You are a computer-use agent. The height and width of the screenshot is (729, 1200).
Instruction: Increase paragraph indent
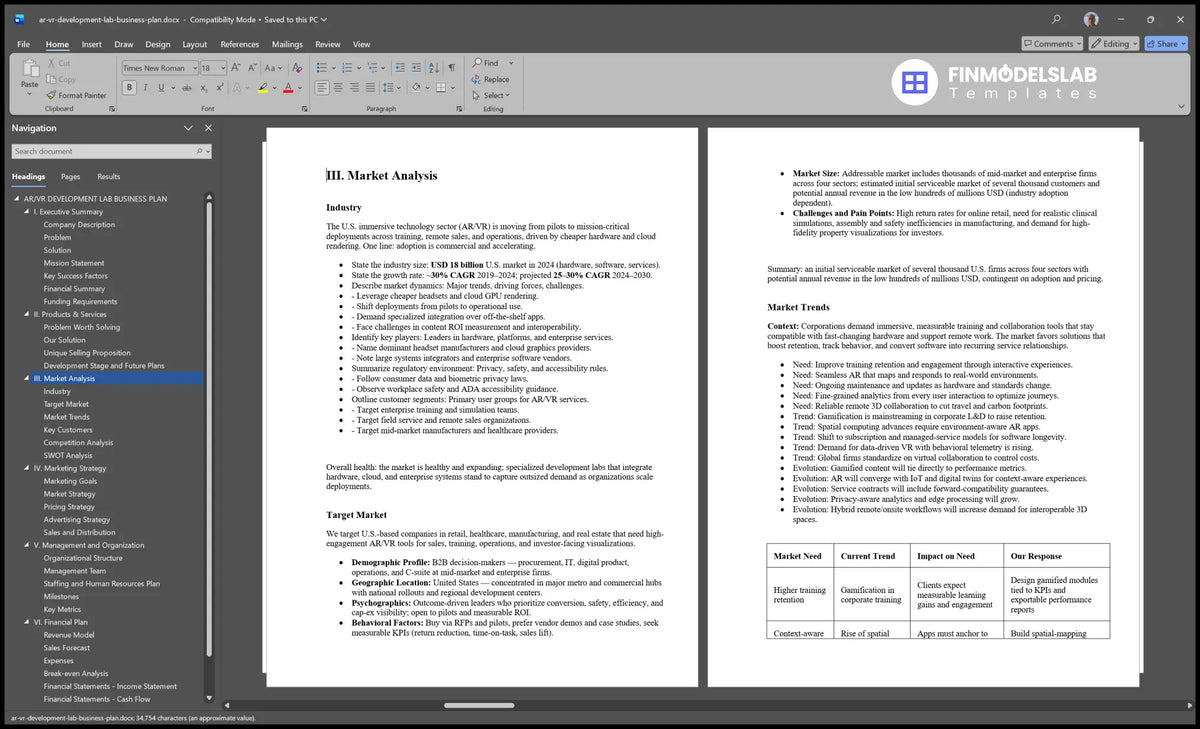point(416,67)
